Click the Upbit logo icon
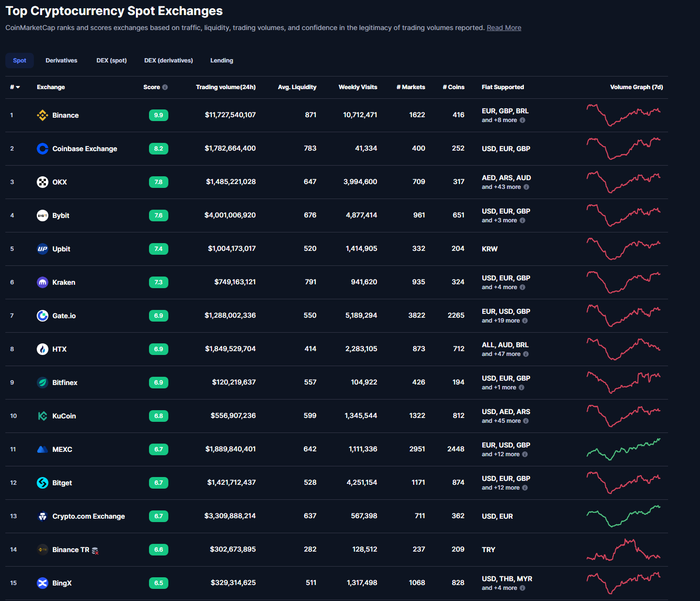Image resolution: width=700 pixels, height=601 pixels. [42, 249]
